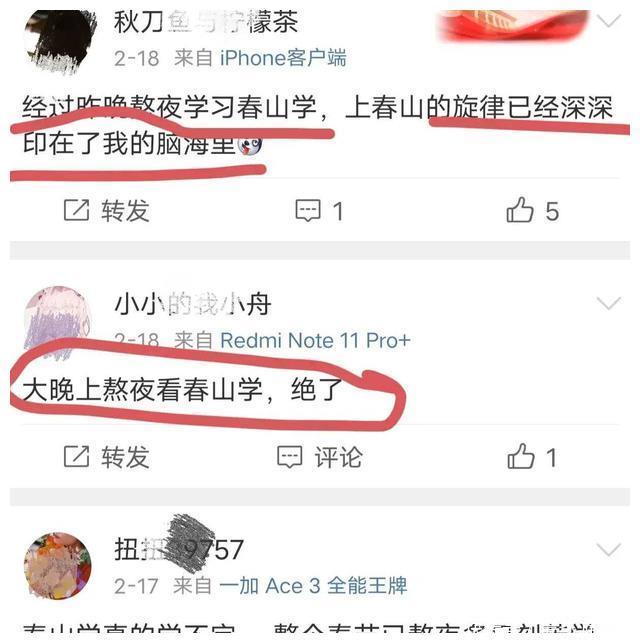Tap the red badge image on first post
640x643 pixels.
(513, 25)
